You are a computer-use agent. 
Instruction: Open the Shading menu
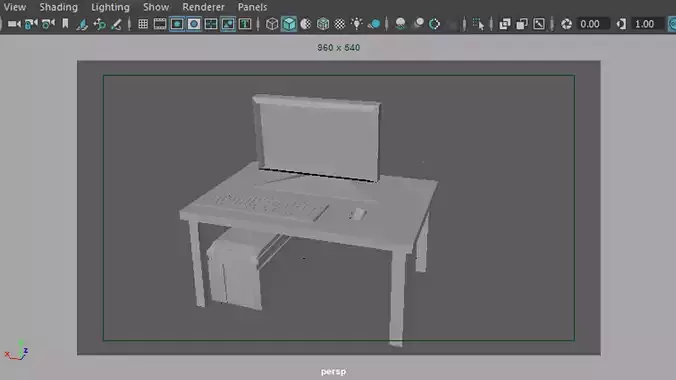pos(59,7)
